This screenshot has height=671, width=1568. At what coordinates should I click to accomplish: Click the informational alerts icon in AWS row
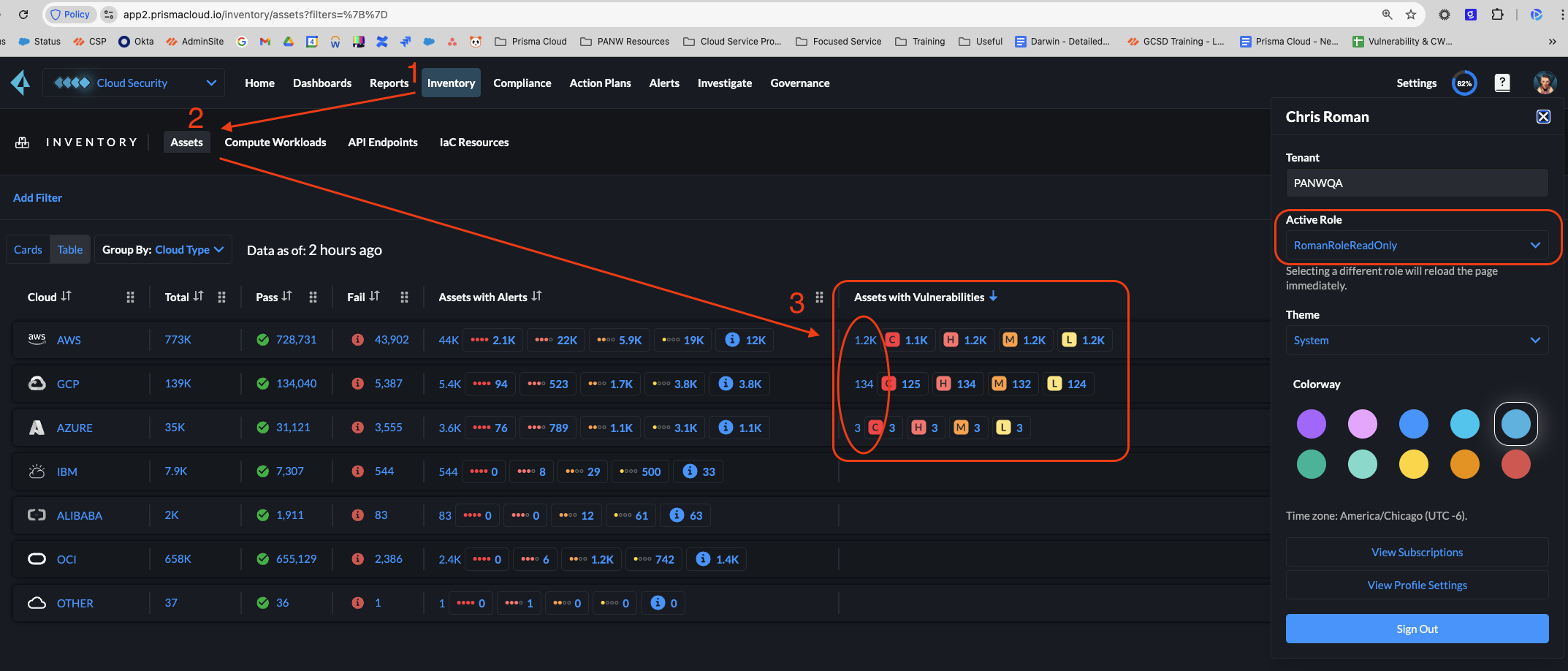pos(732,339)
